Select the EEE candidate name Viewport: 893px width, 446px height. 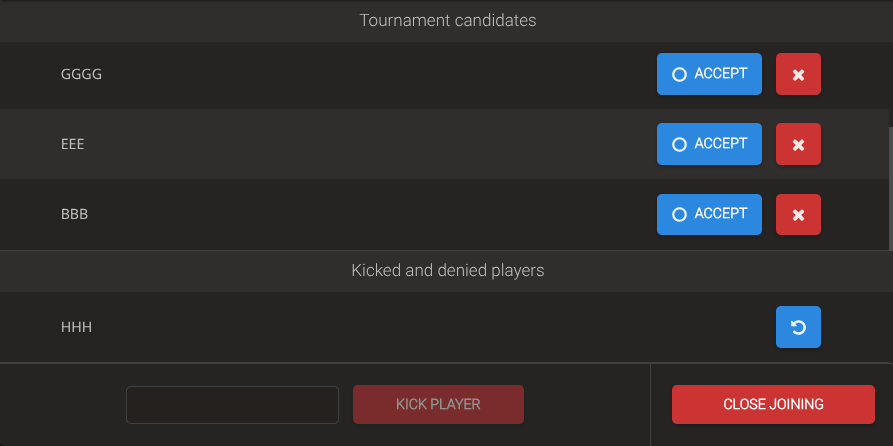(73, 144)
